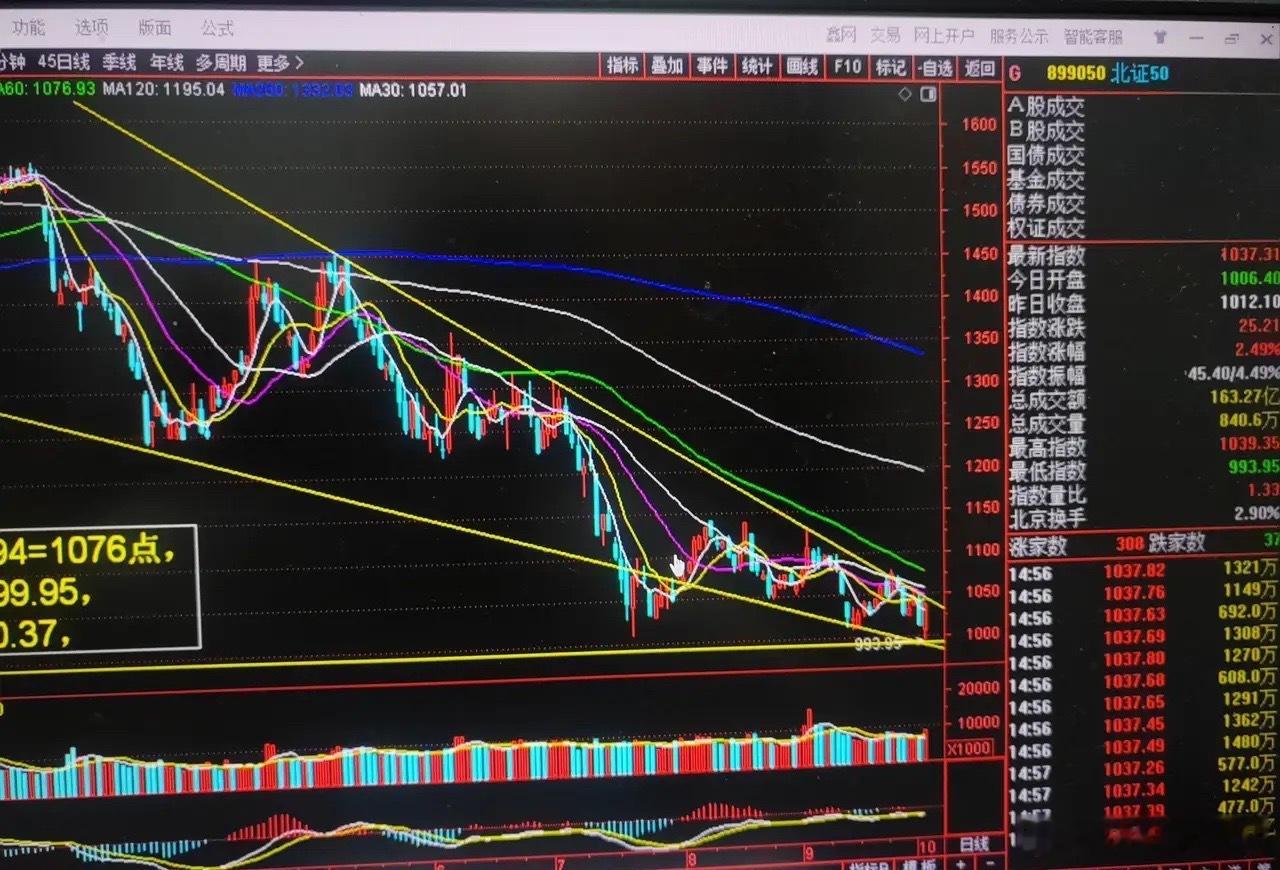Click the 993.95 low price label on chart

[880, 645]
